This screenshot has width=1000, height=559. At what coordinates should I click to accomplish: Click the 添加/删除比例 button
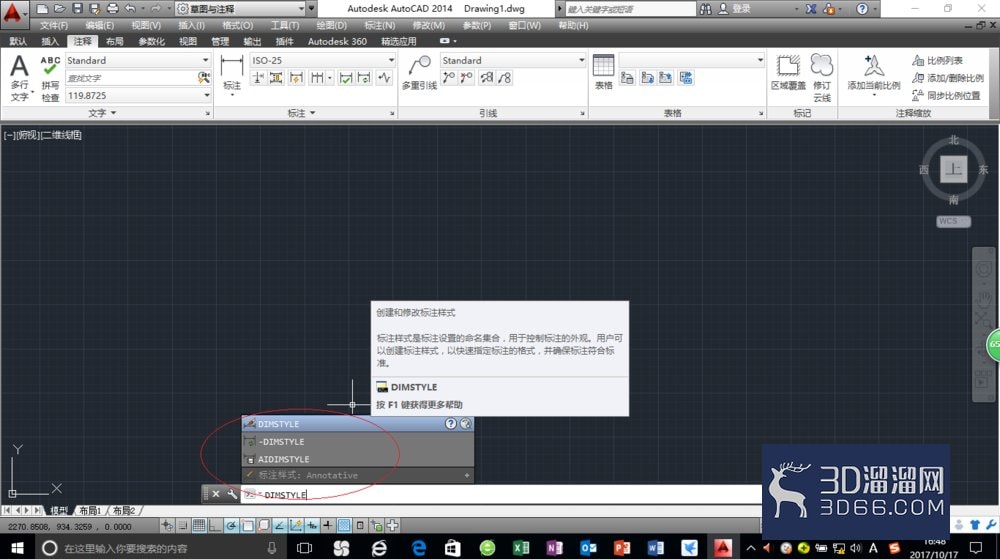(x=948, y=78)
